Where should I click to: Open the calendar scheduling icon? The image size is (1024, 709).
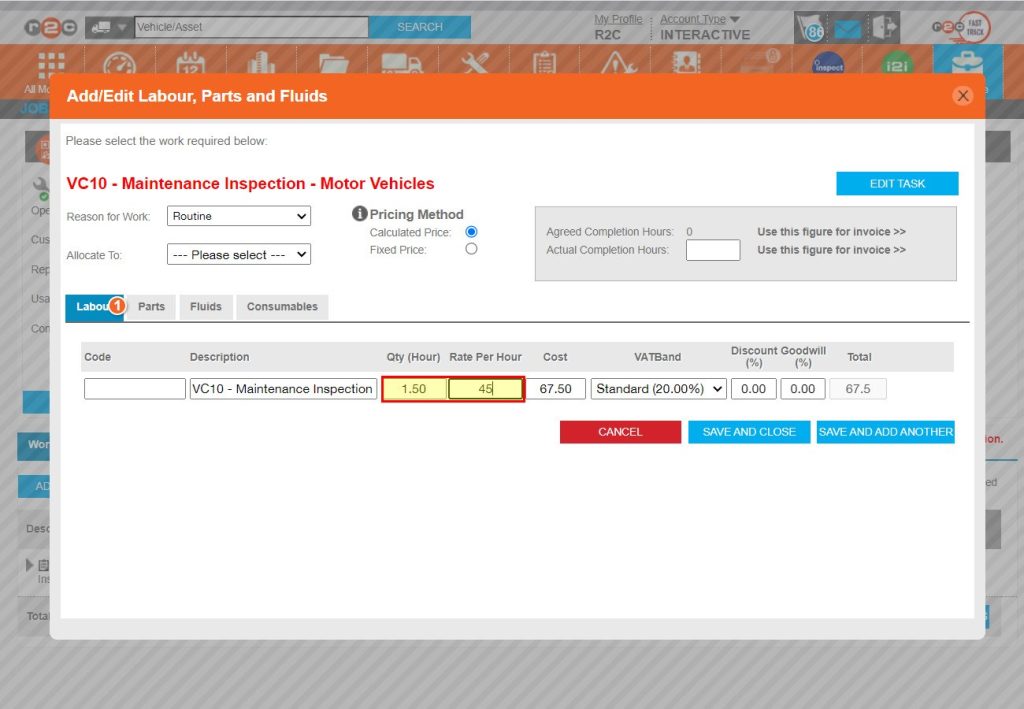point(191,62)
